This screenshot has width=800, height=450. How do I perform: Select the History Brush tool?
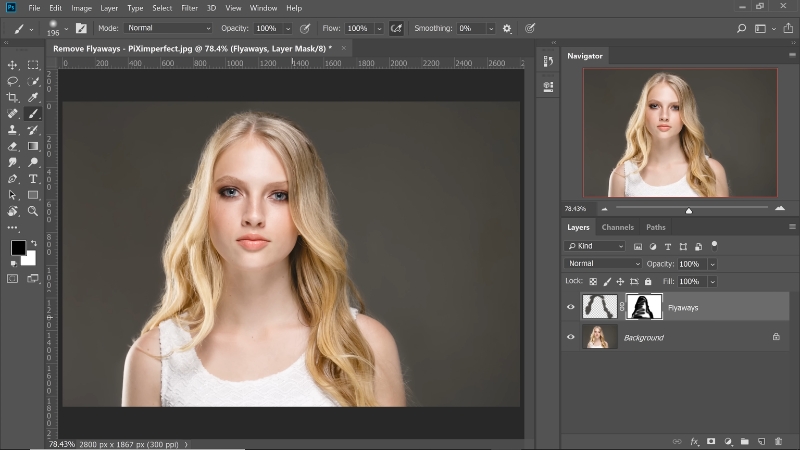[x=33, y=130]
